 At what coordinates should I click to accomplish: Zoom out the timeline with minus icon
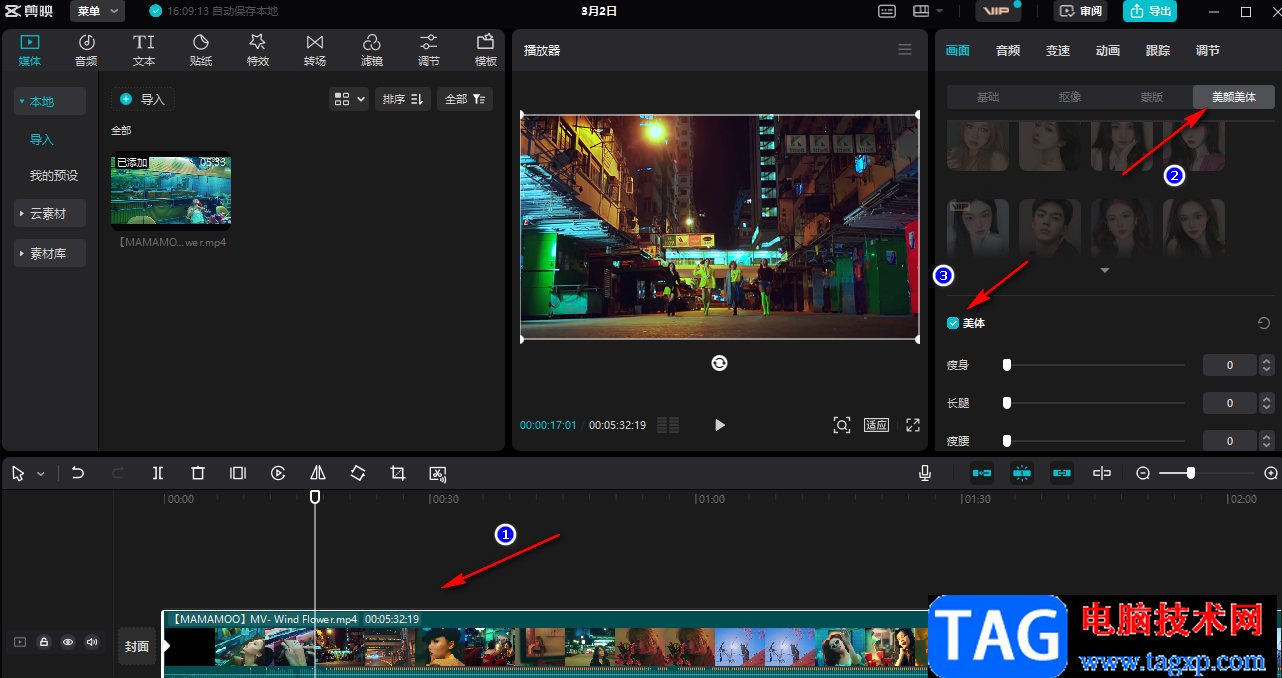1143,473
